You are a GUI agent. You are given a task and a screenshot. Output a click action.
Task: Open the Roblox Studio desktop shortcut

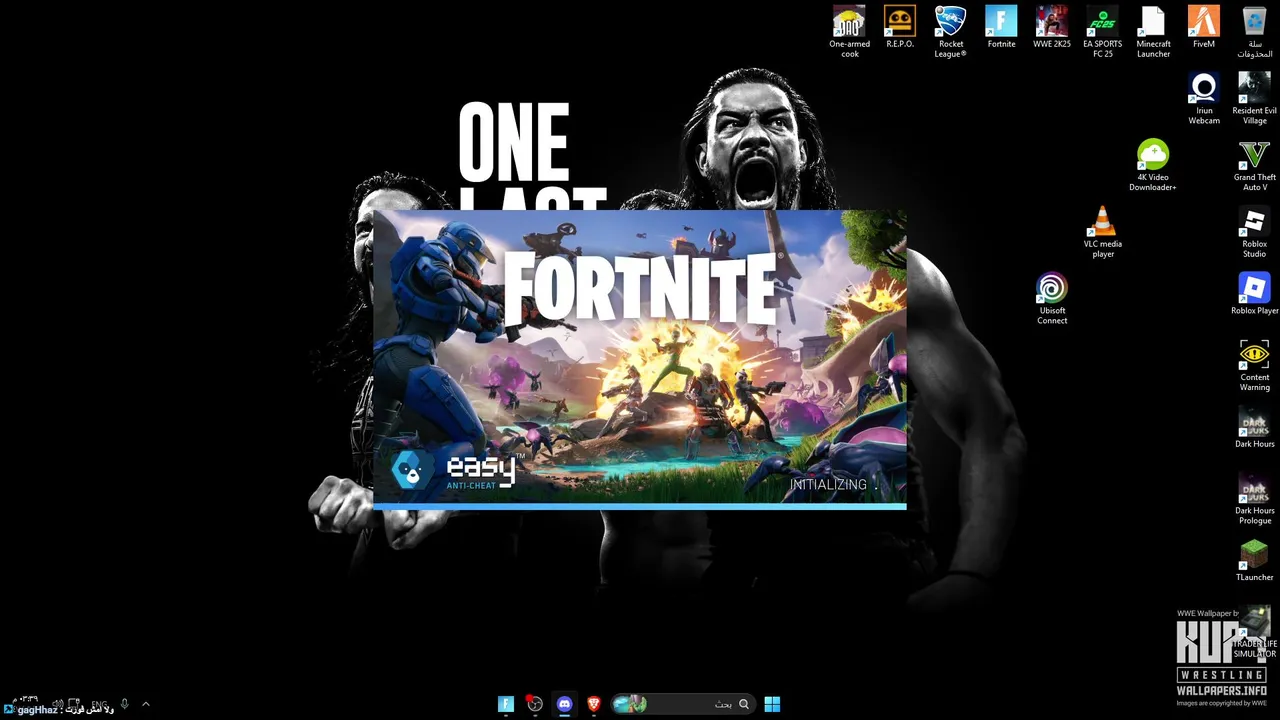[x=1254, y=233]
